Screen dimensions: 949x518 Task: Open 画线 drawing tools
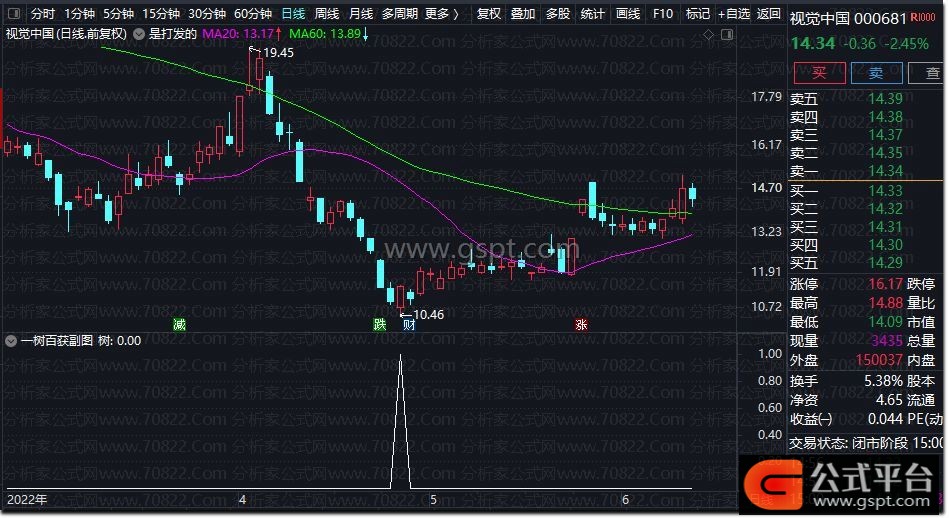628,13
